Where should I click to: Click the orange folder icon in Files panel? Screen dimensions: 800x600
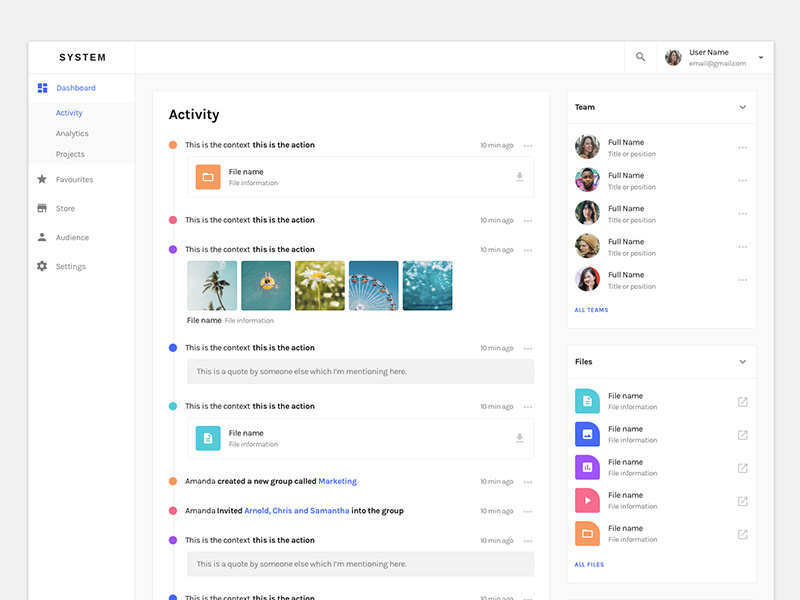click(x=587, y=534)
